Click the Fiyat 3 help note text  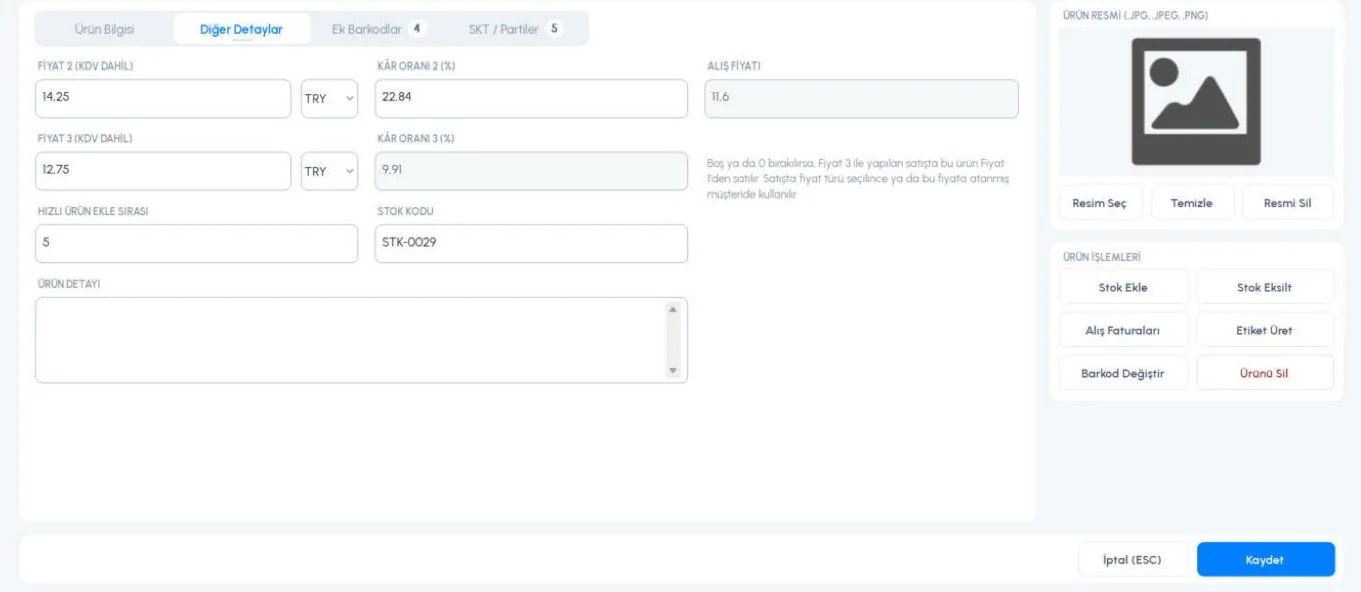pos(856,178)
